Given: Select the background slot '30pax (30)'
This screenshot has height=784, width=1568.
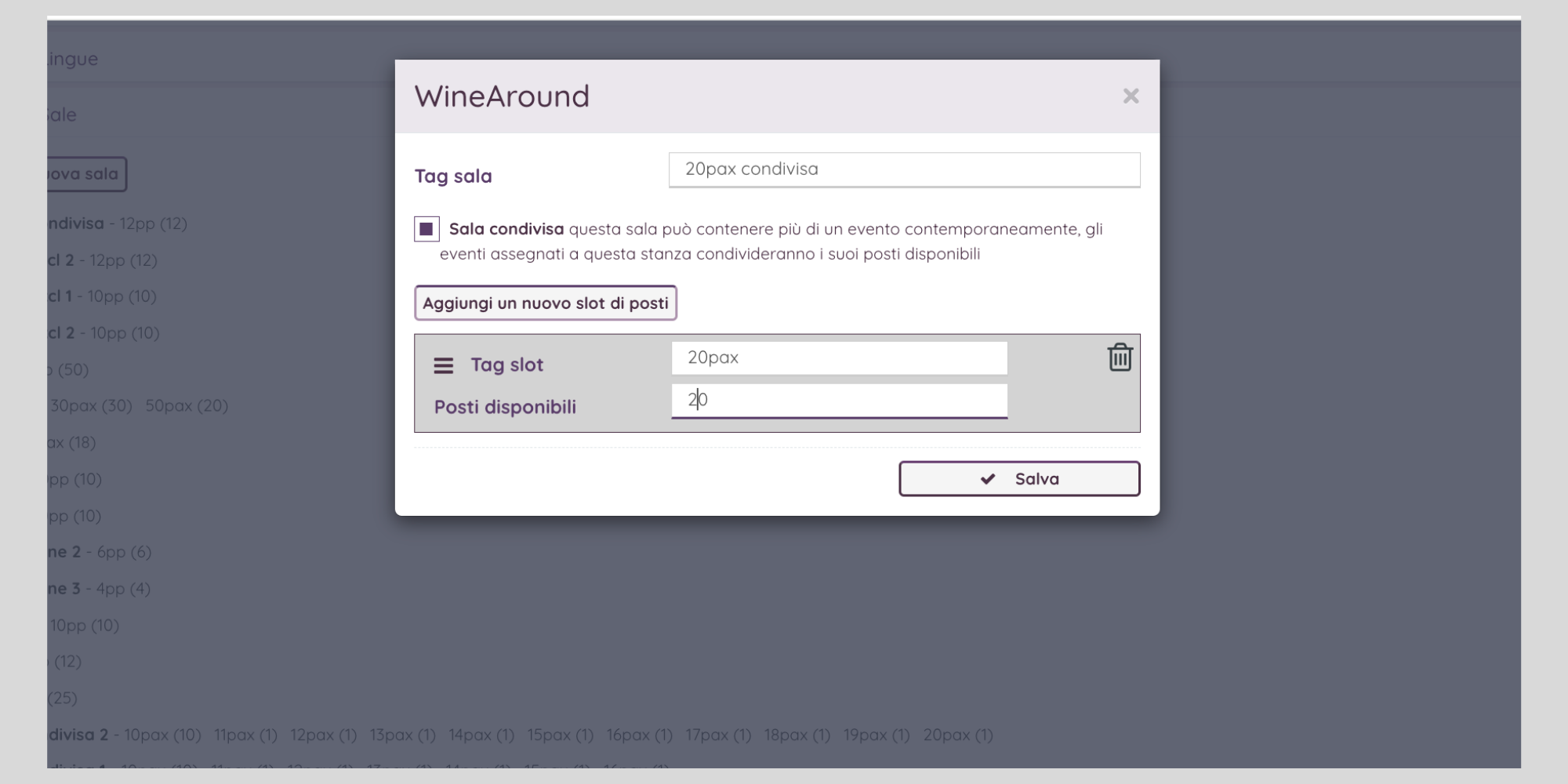Looking at the screenshot, I should [91, 406].
